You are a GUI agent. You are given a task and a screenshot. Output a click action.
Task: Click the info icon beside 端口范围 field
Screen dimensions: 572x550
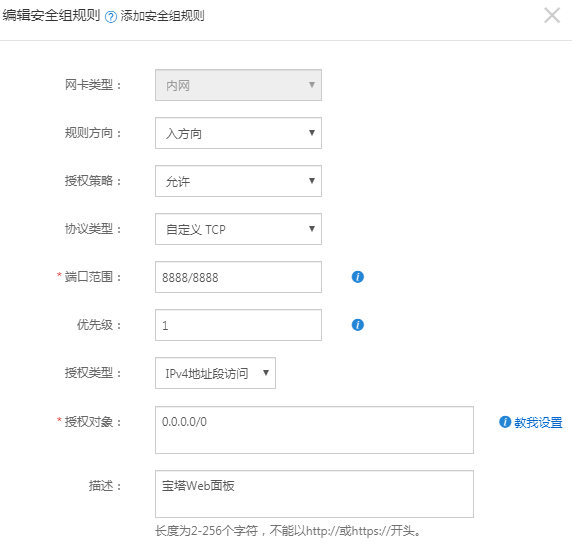(x=358, y=277)
